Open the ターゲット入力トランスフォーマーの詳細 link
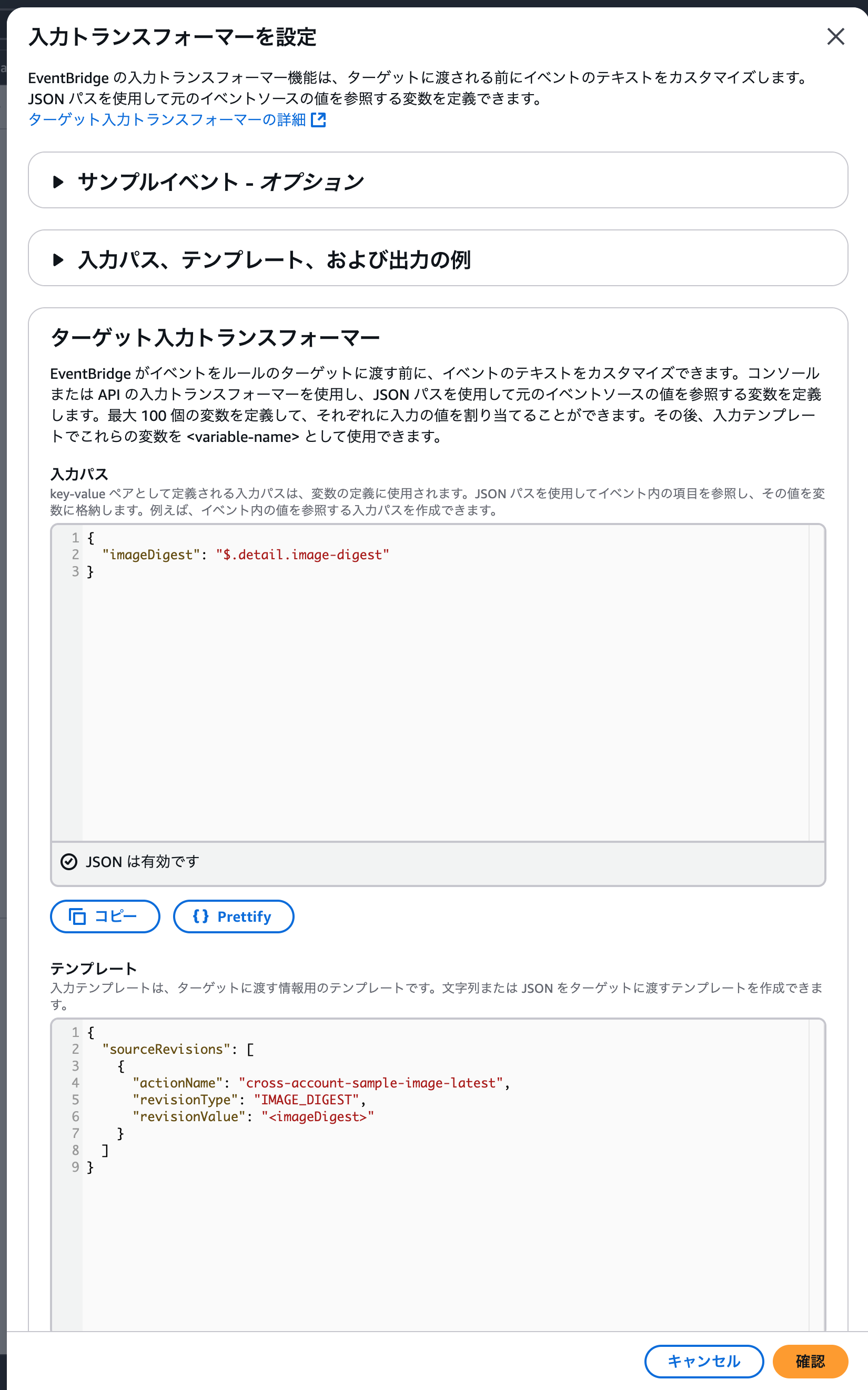The height and width of the screenshot is (1390, 868). point(166,119)
